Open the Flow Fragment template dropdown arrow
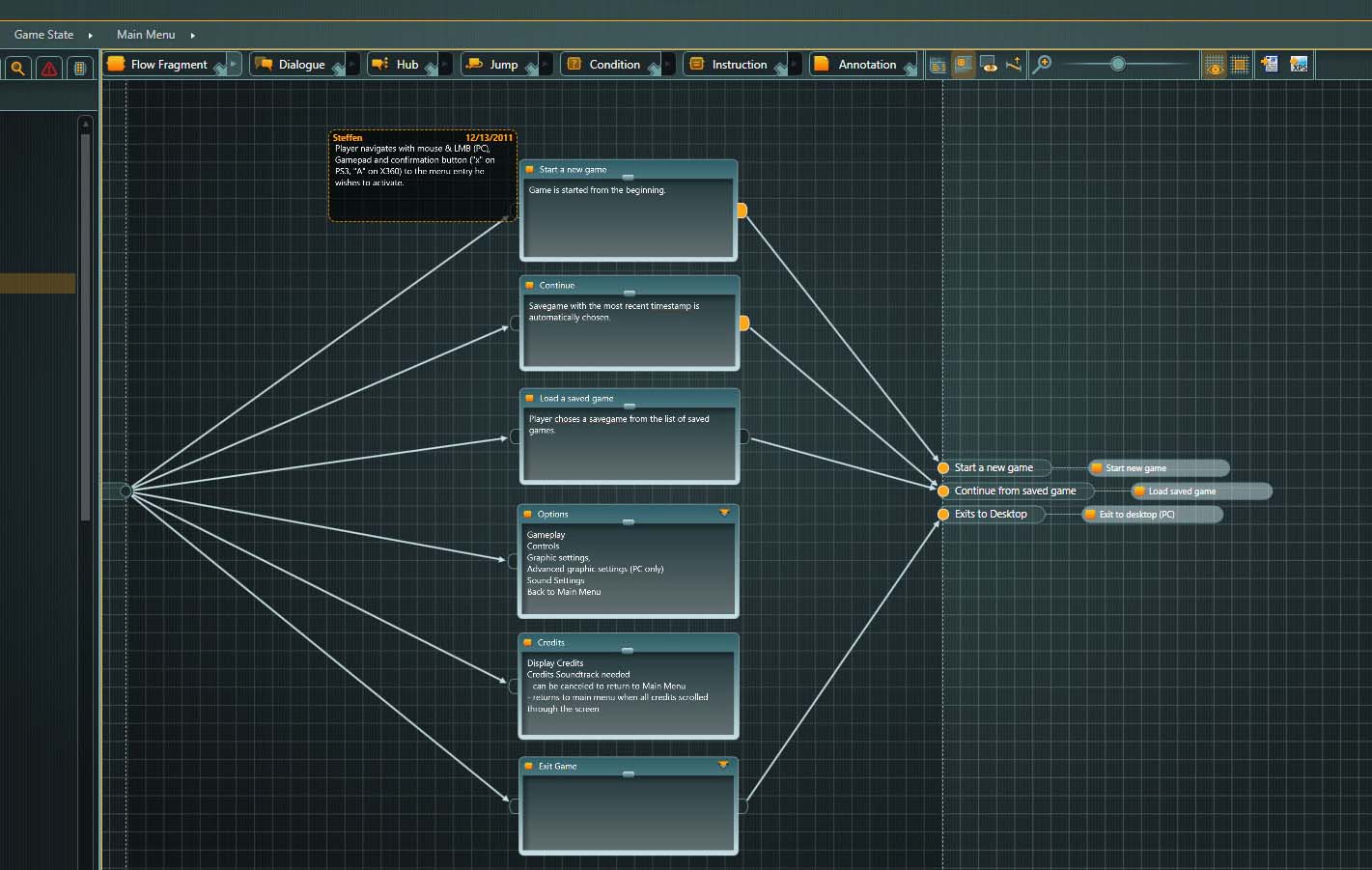 [x=234, y=64]
